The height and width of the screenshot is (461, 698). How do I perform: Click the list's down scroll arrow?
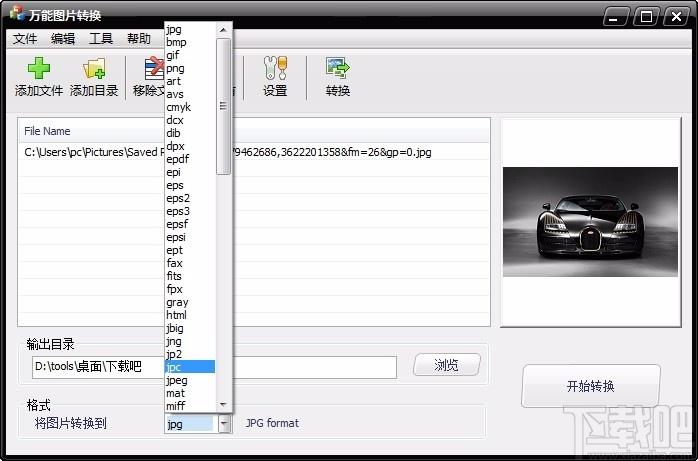tap(223, 404)
